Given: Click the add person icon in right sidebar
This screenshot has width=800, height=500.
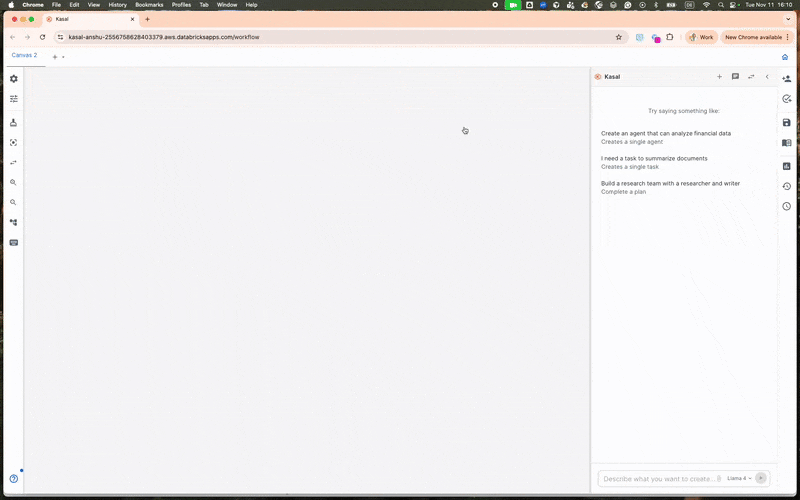Looking at the screenshot, I should click(786, 79).
